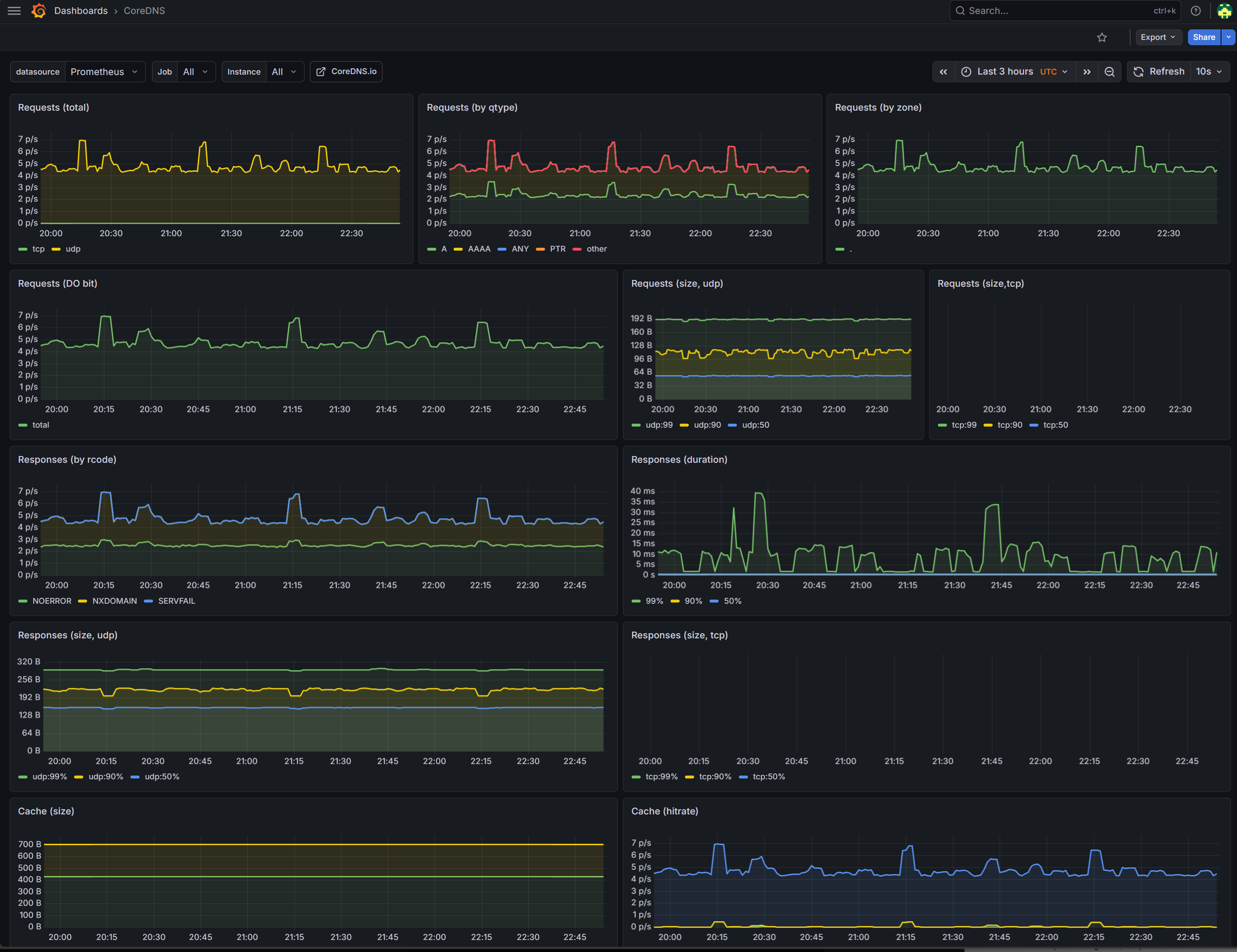The width and height of the screenshot is (1237, 952).
Task: Toggle the AAAA series in Requests (by qtype)
Action: (479, 249)
